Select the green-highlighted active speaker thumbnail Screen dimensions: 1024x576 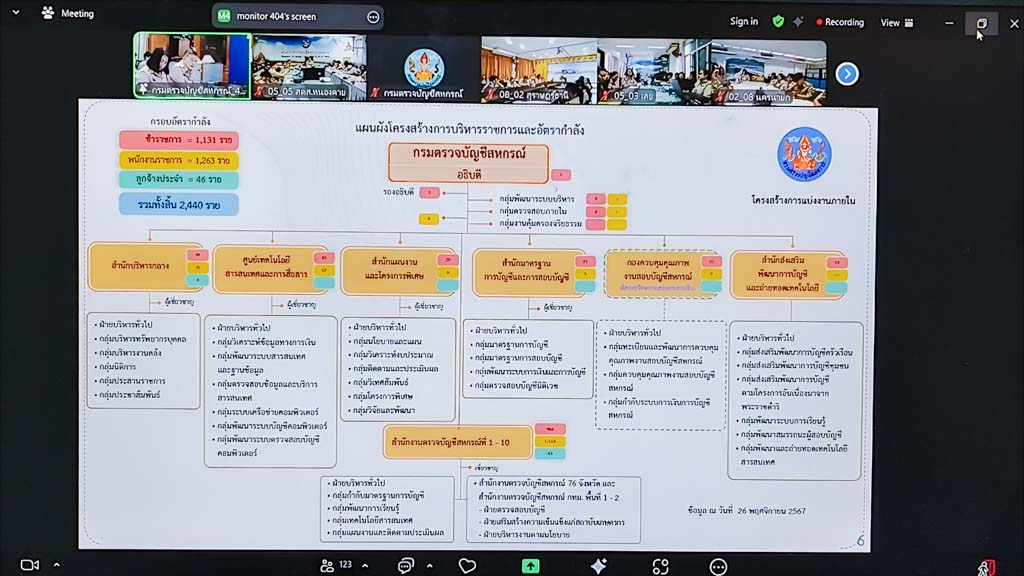[x=192, y=66]
